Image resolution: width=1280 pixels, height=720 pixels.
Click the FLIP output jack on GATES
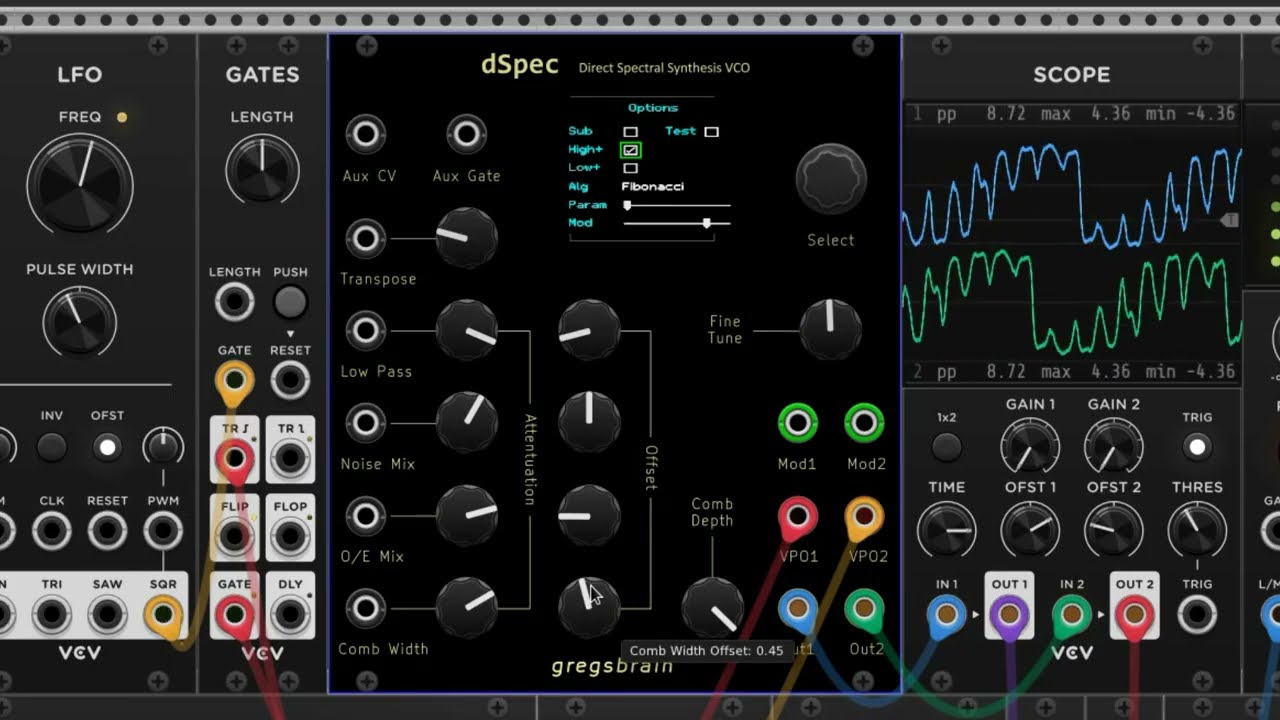(234, 537)
